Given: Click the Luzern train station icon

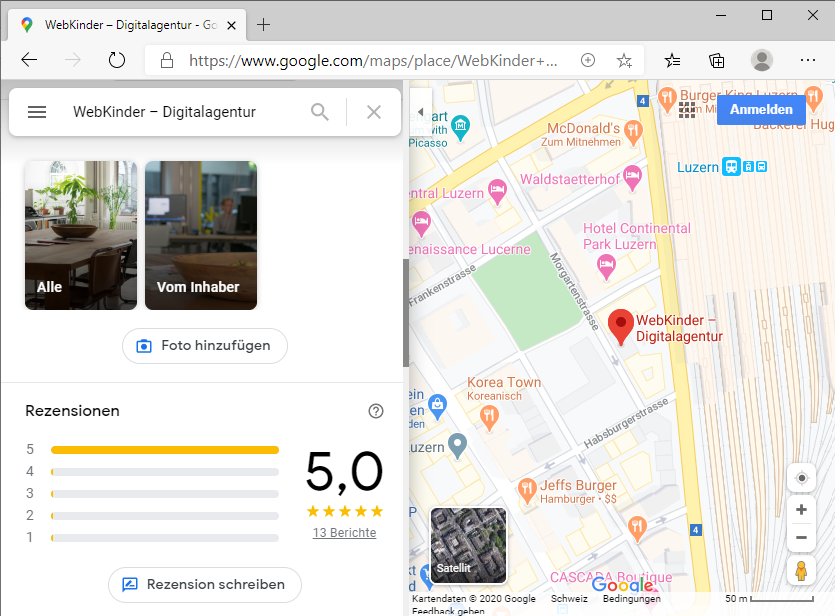Looking at the screenshot, I should pyautogui.click(x=731, y=167).
